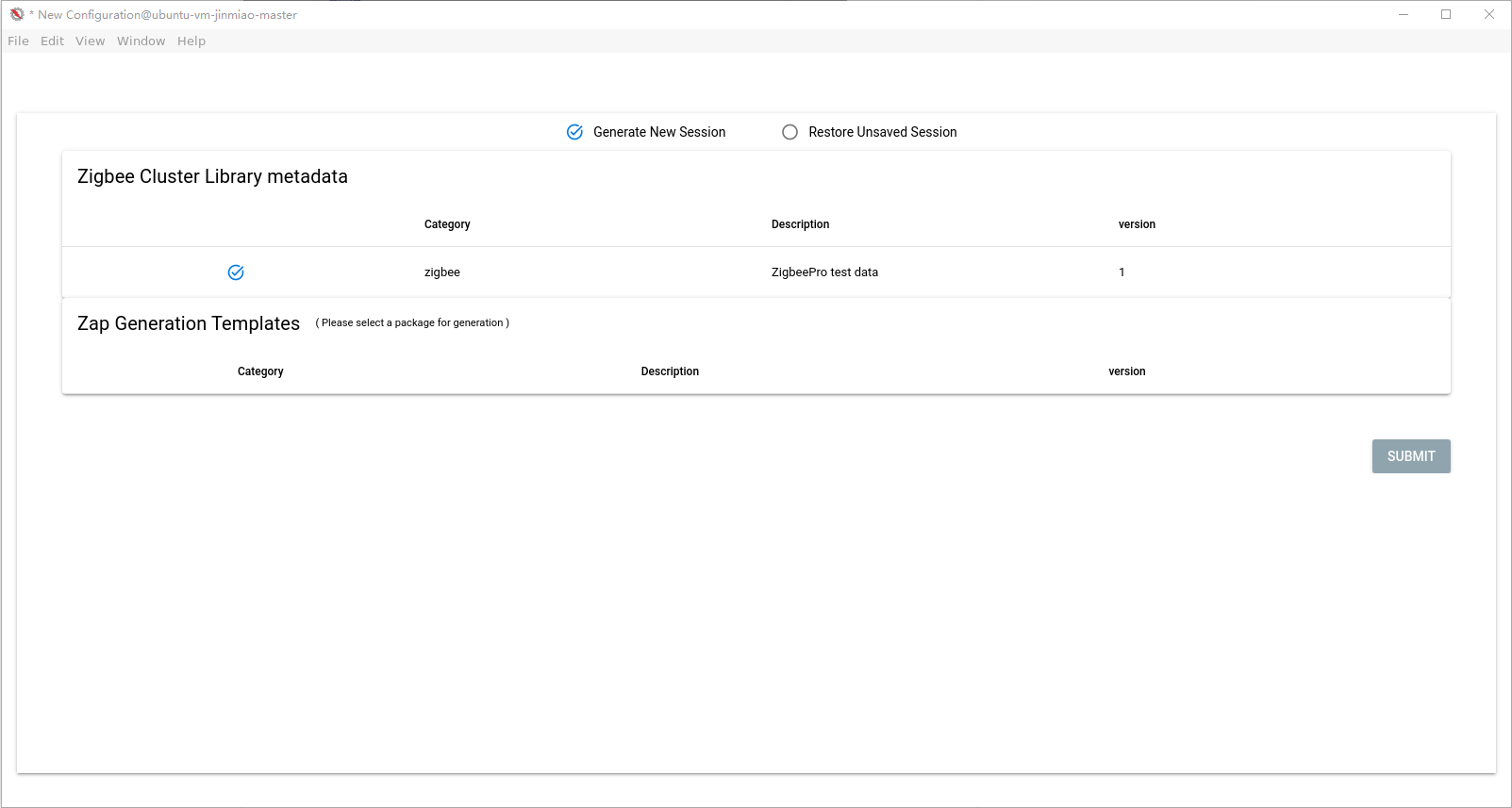Click the Description header in Zigbee Cluster Library table
This screenshot has width=1512, height=808.
click(800, 224)
